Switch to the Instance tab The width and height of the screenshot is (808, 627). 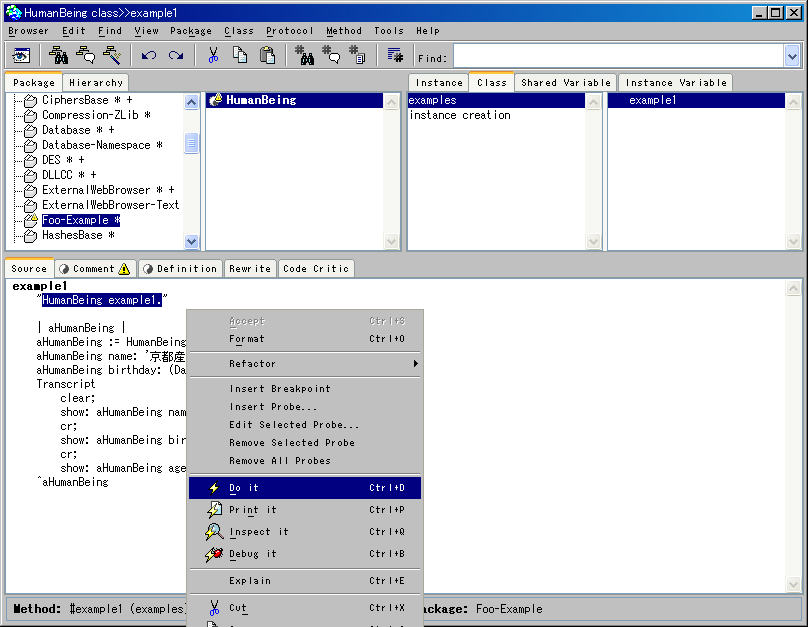439,82
